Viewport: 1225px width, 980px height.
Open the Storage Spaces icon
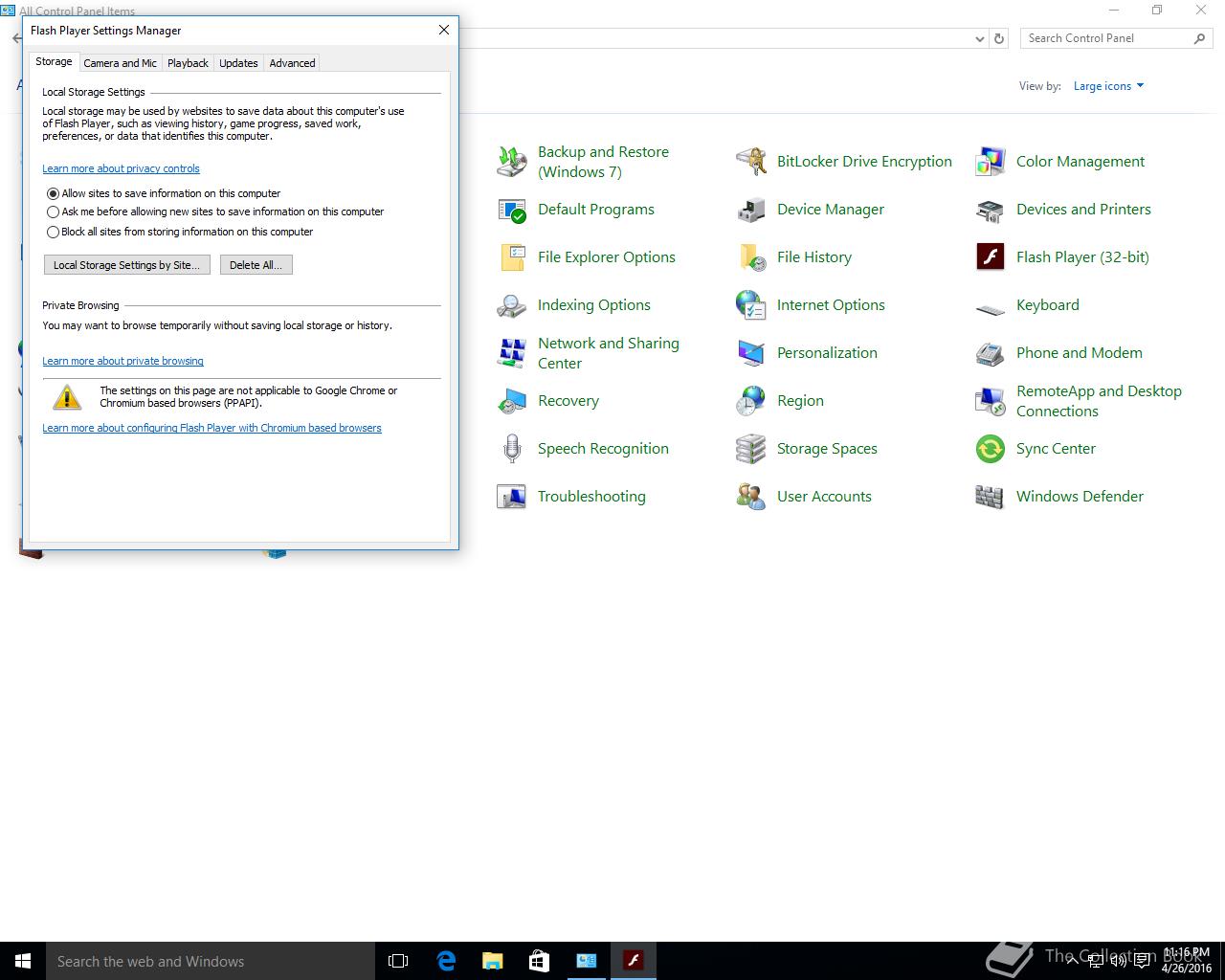coord(751,449)
